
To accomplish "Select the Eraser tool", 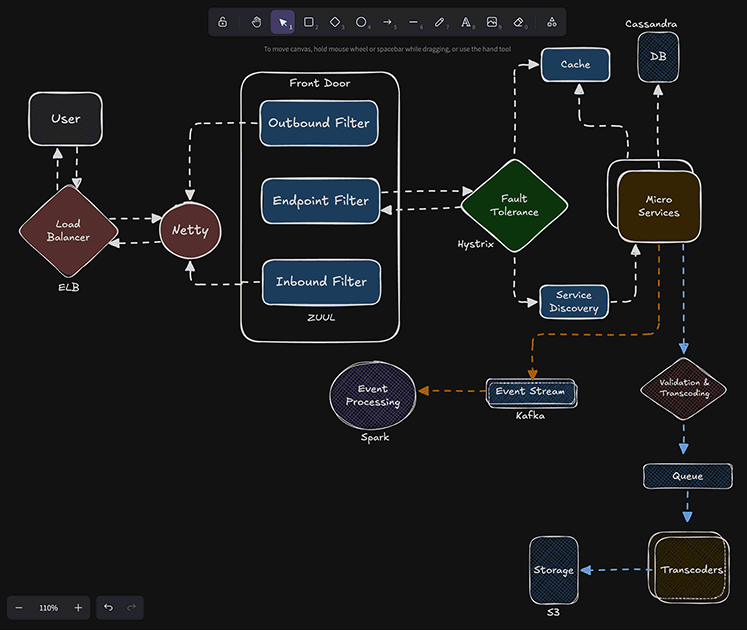I will coord(518,22).
